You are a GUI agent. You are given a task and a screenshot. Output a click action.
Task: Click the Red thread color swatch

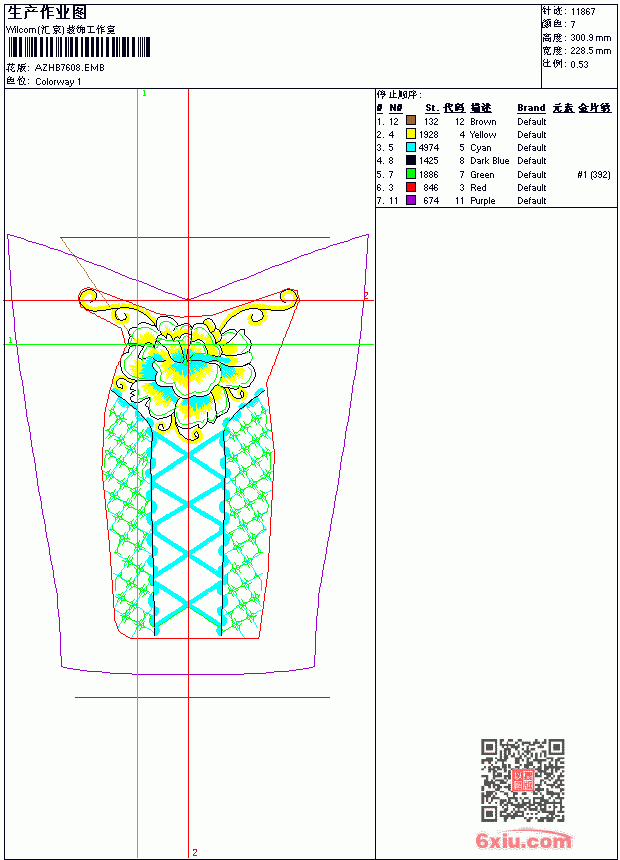click(x=410, y=187)
